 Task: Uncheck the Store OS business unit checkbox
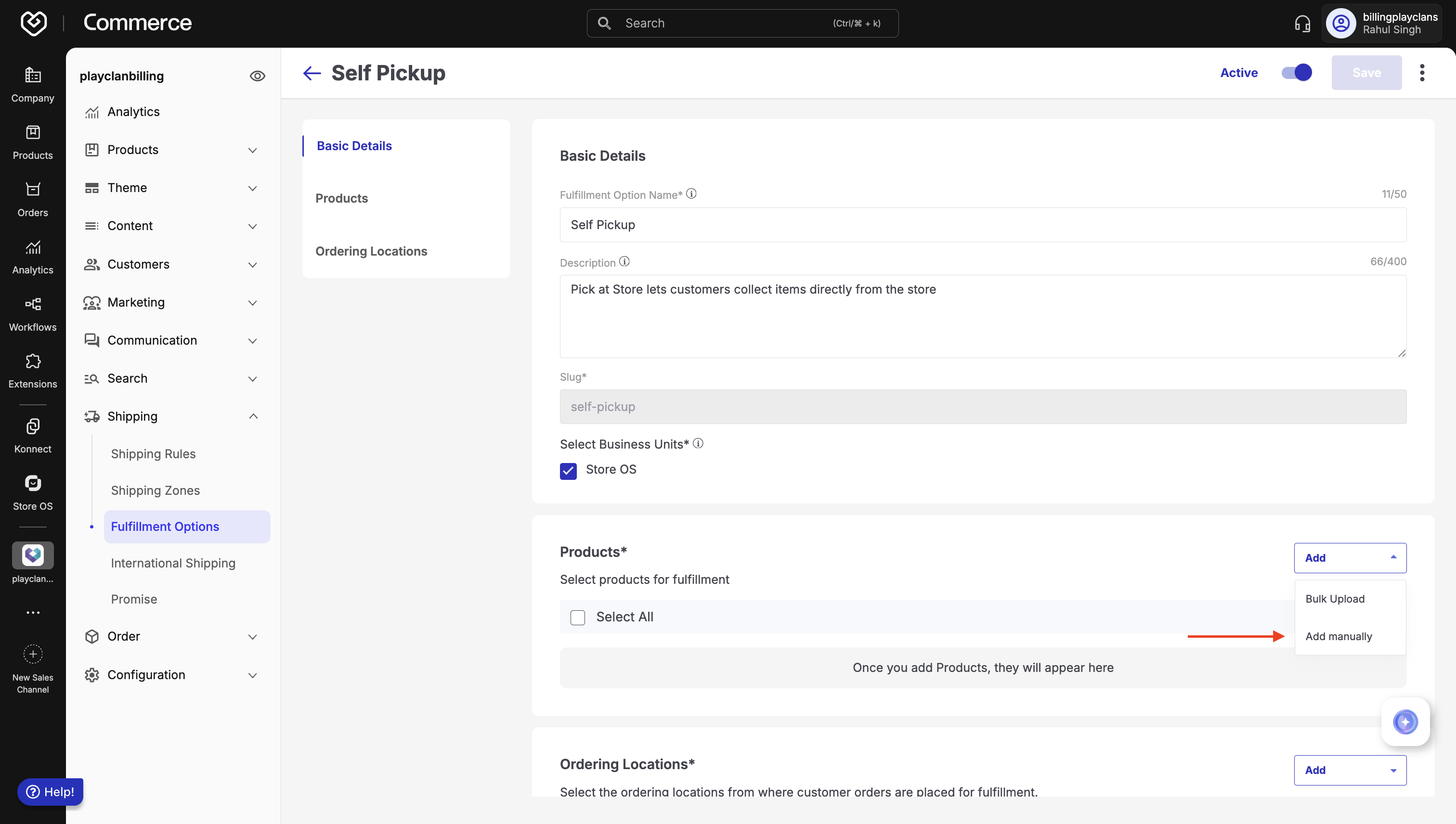click(x=568, y=471)
